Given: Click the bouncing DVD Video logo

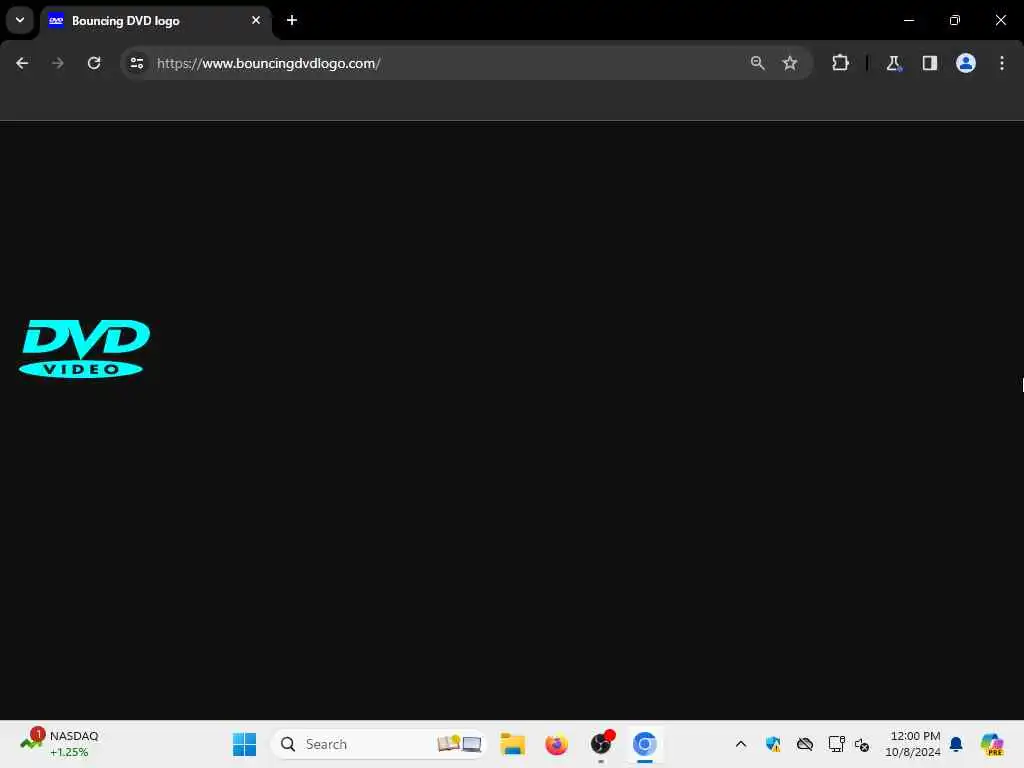Looking at the screenshot, I should pos(85,349).
